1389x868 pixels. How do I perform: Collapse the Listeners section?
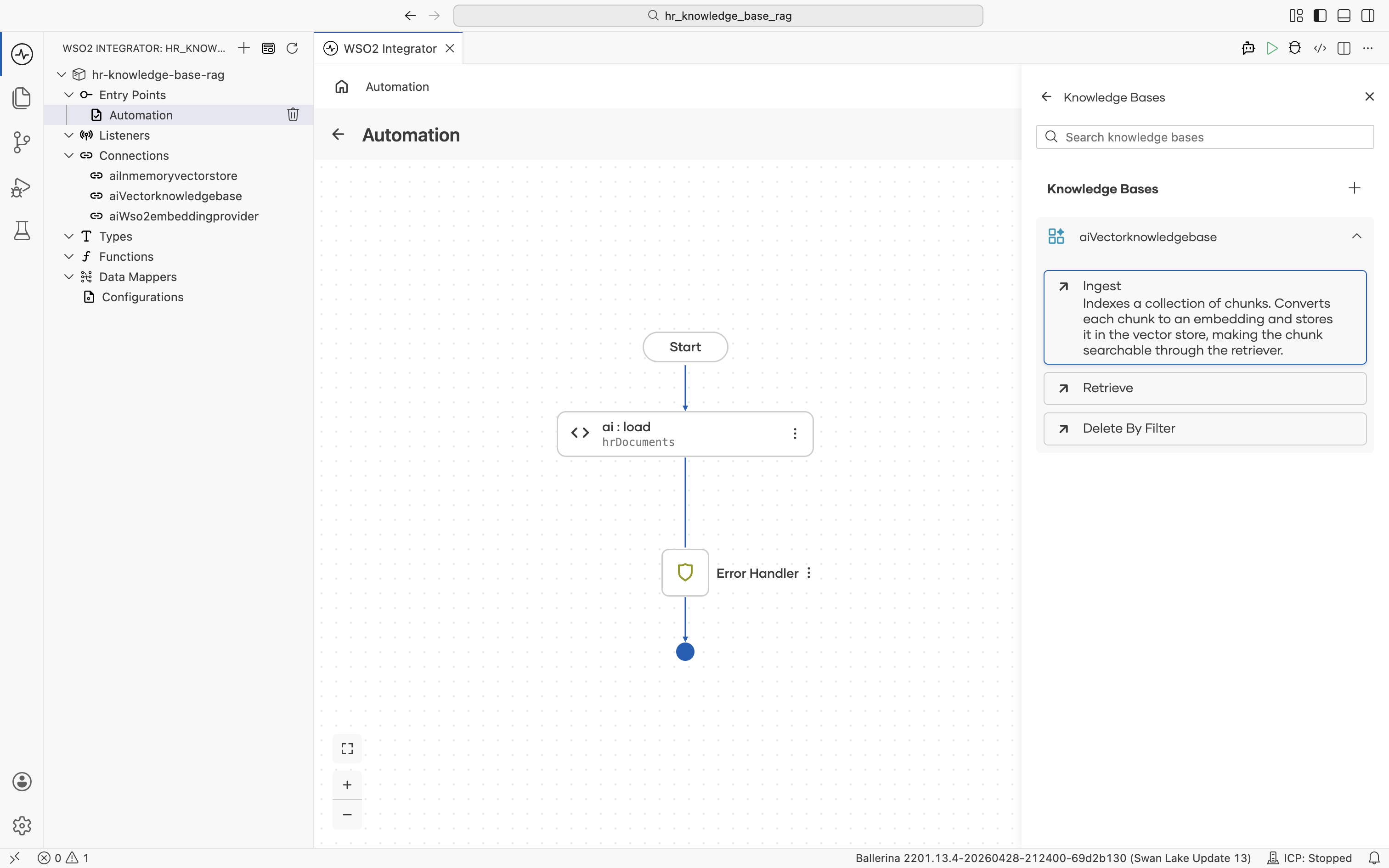pos(69,135)
